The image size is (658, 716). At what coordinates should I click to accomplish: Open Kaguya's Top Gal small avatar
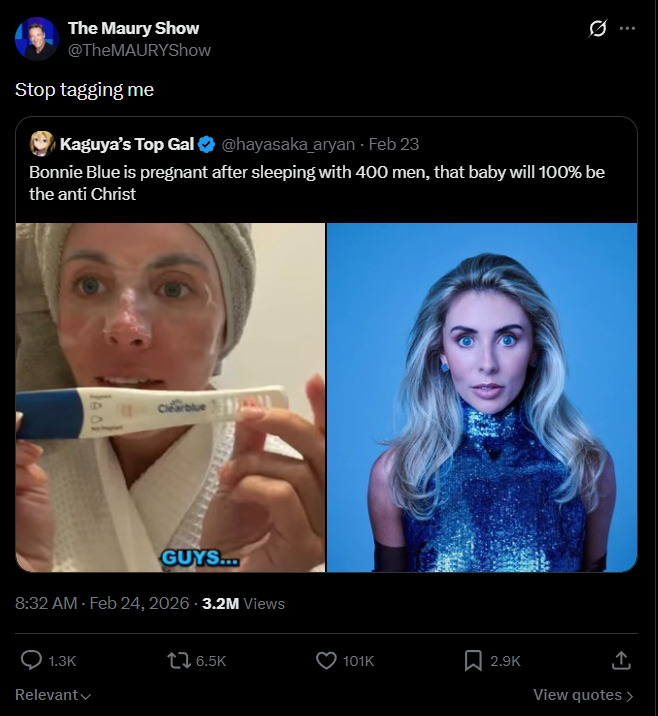pos(41,145)
